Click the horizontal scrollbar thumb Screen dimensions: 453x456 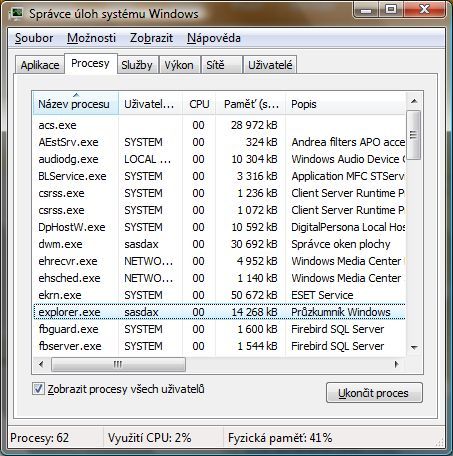(118, 364)
